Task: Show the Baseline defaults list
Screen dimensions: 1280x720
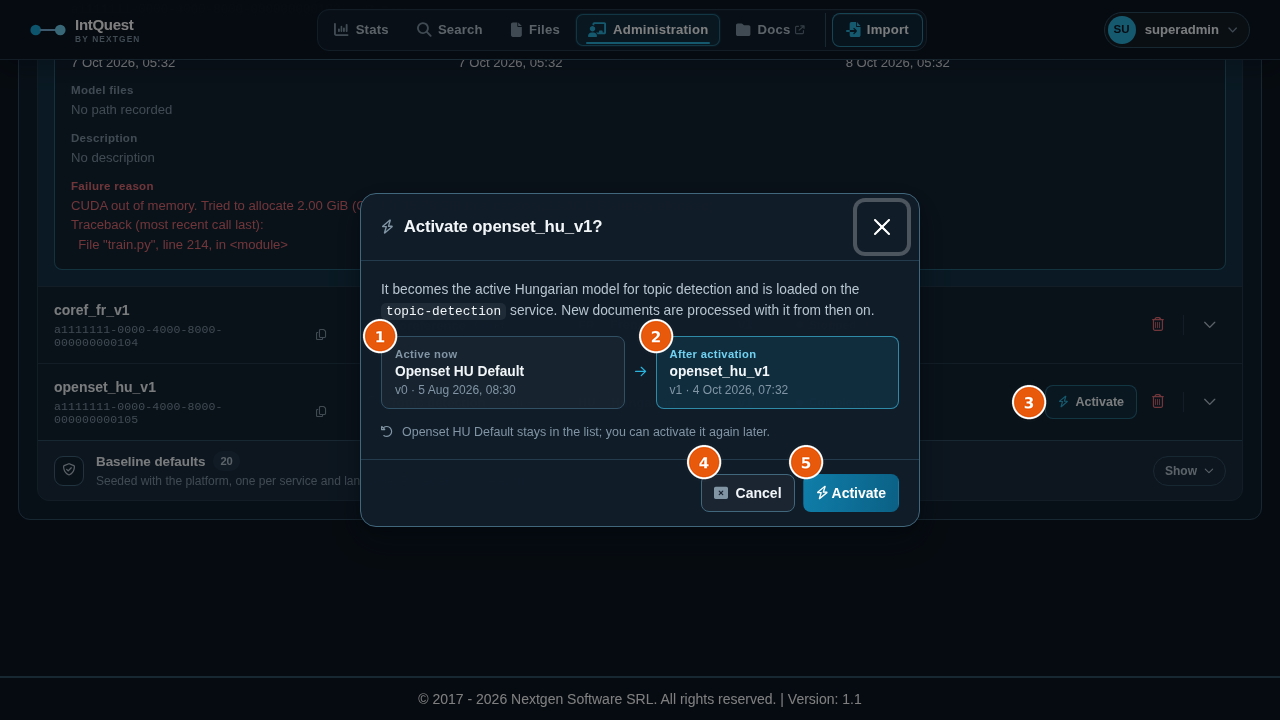Action: [1189, 471]
